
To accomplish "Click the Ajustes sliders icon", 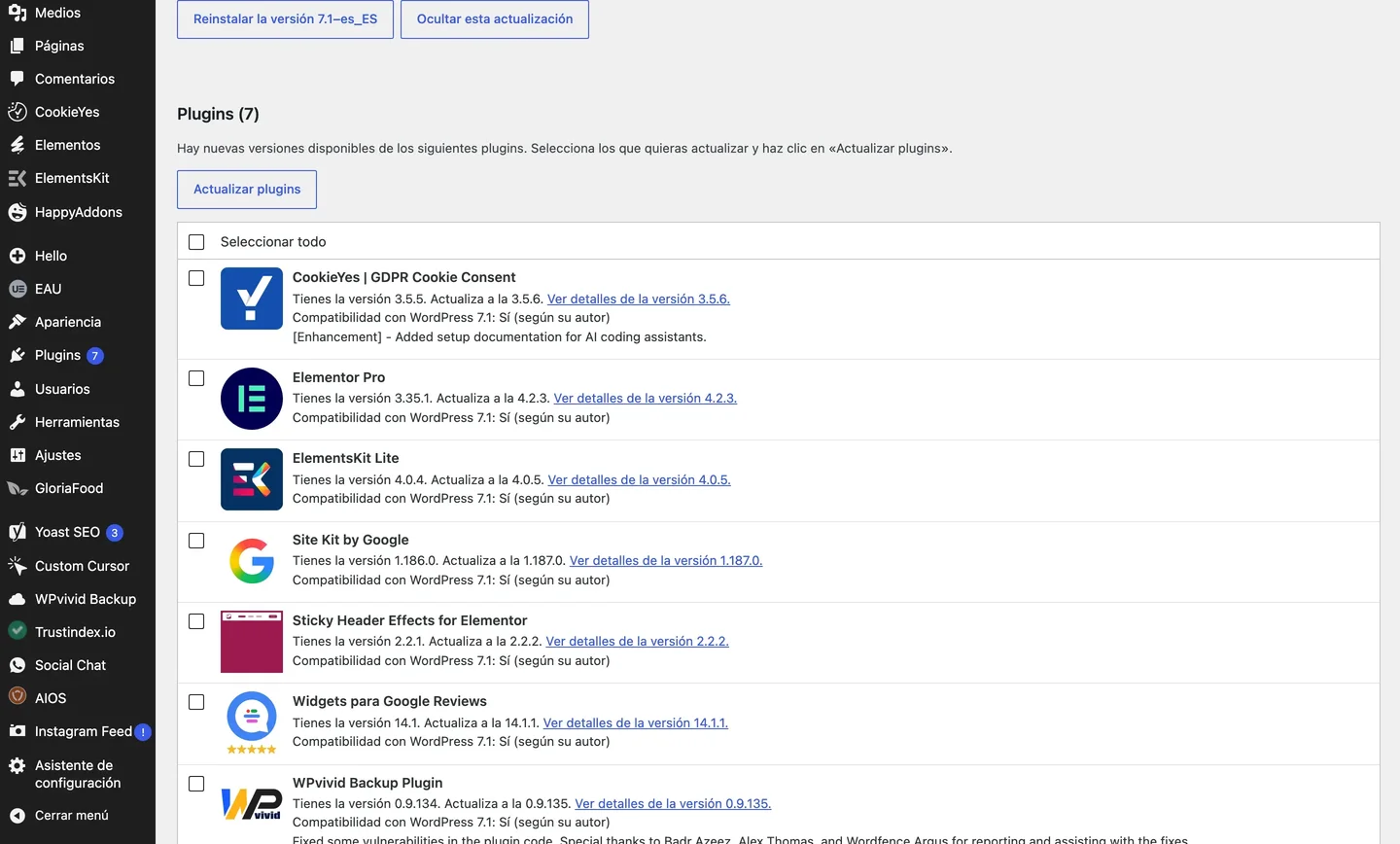I will click(x=17, y=455).
